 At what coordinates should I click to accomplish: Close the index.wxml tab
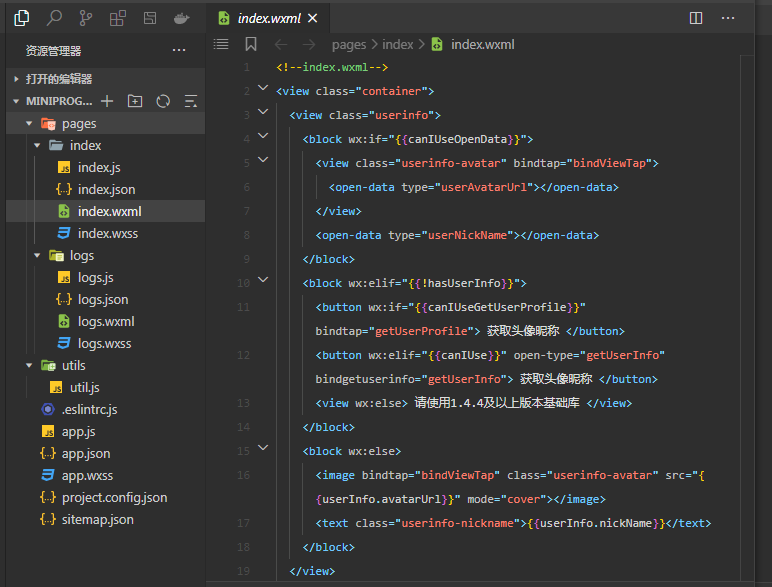[x=313, y=18]
